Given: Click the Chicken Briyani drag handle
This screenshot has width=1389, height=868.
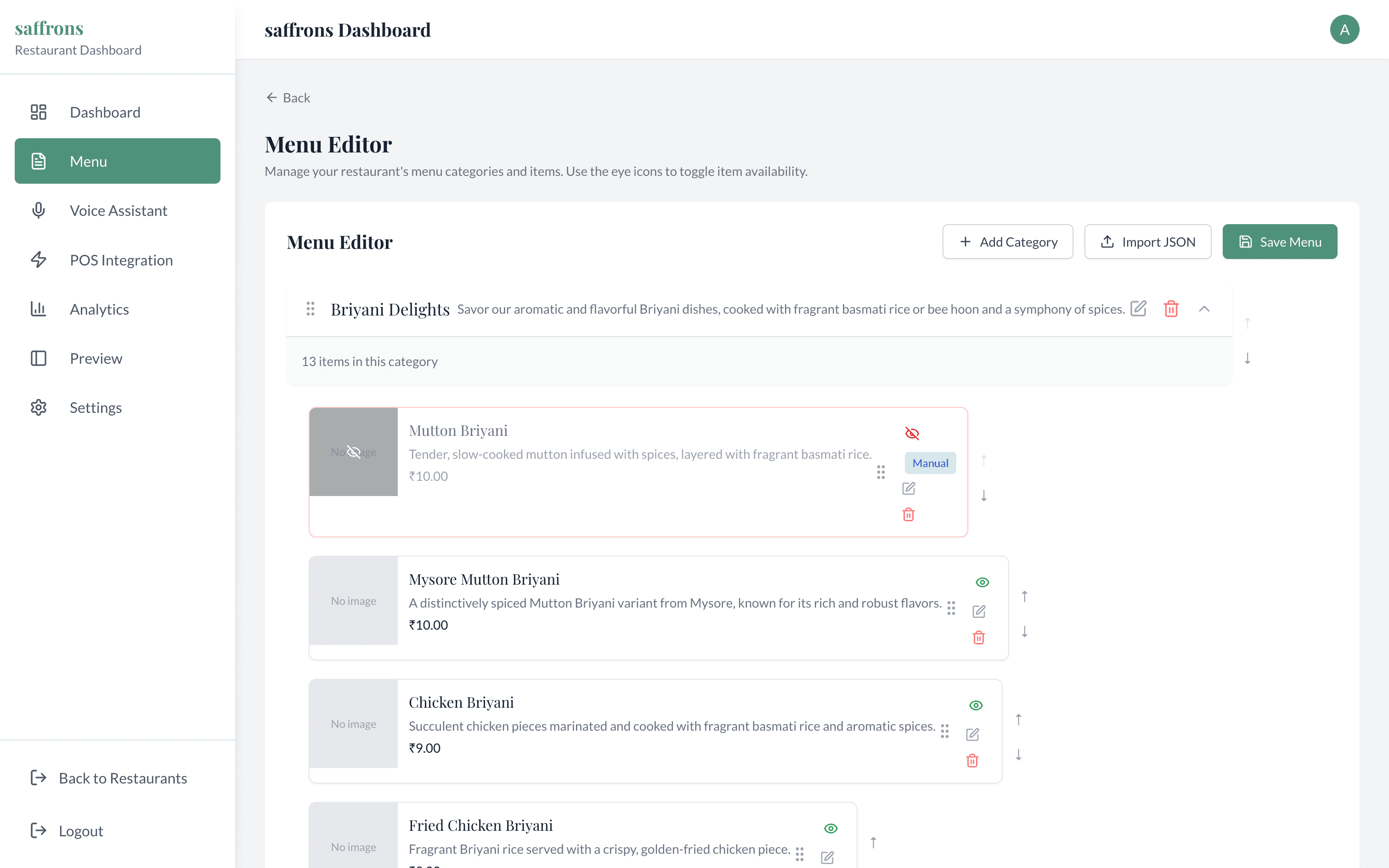Looking at the screenshot, I should point(945,731).
